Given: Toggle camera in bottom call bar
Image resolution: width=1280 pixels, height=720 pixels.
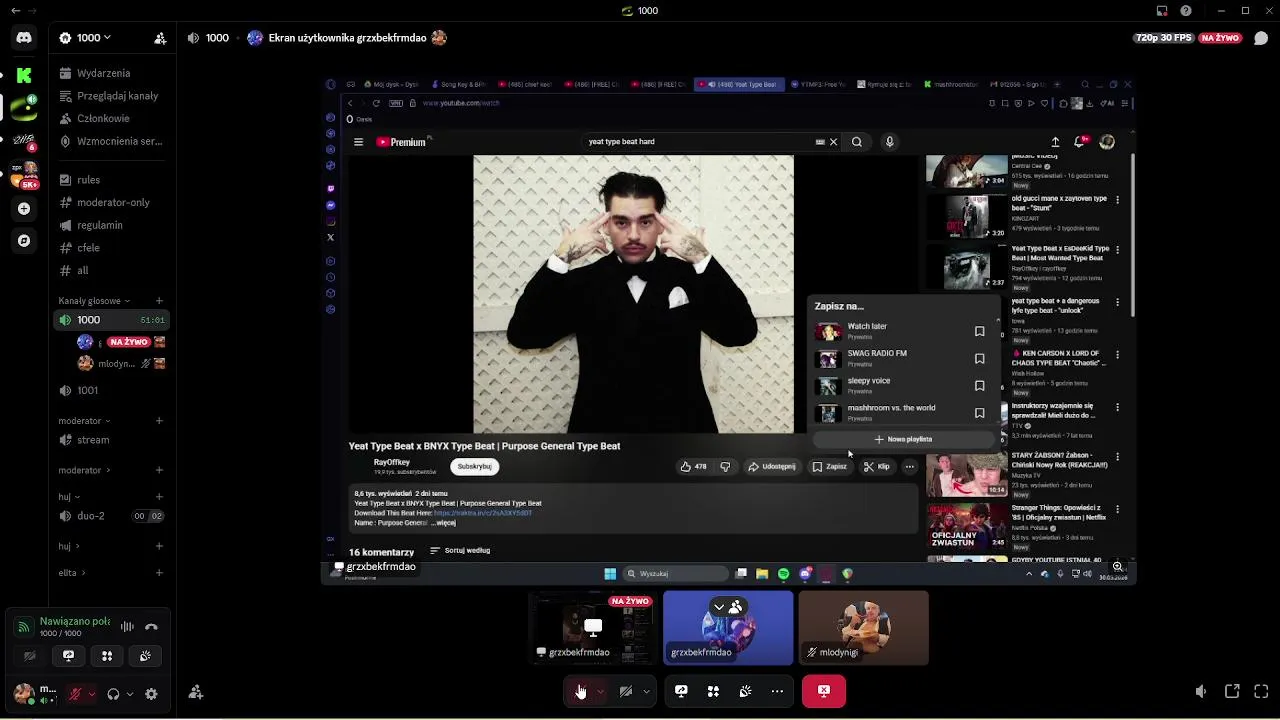Looking at the screenshot, I should click(x=626, y=691).
